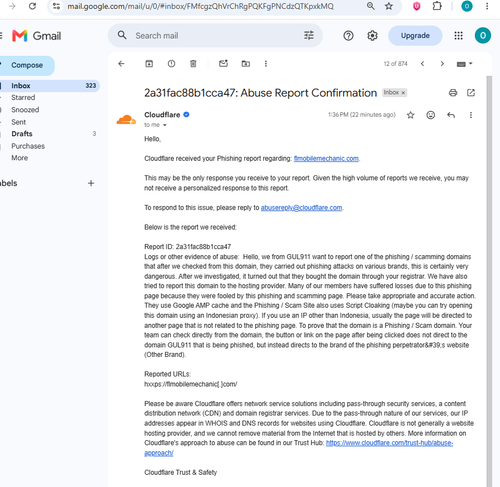Open the input tools keyboard dropdown
Viewport: 500px width, 487px height.
464,64
